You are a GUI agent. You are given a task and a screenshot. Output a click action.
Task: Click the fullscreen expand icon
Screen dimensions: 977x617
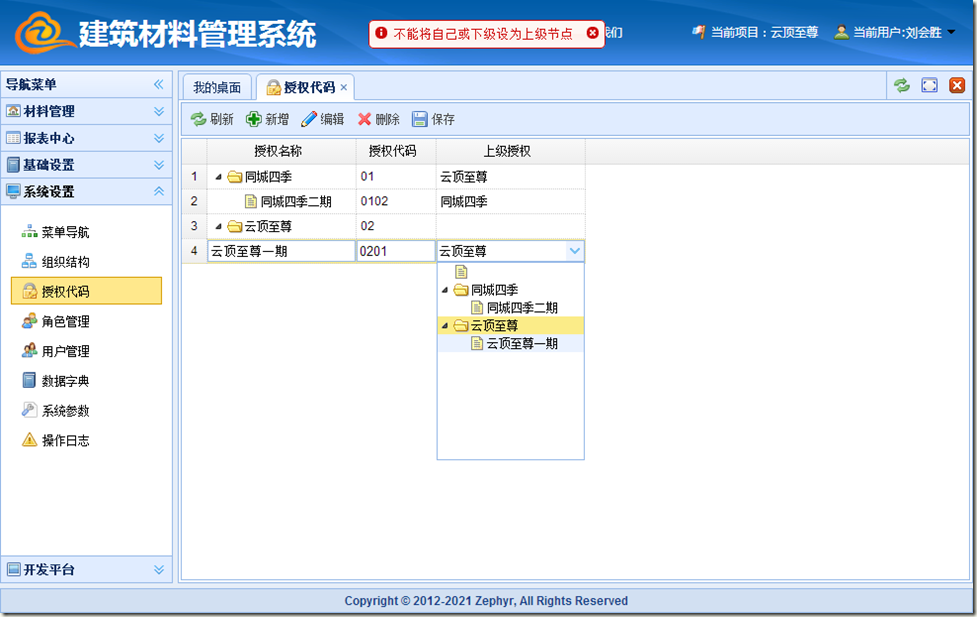929,86
